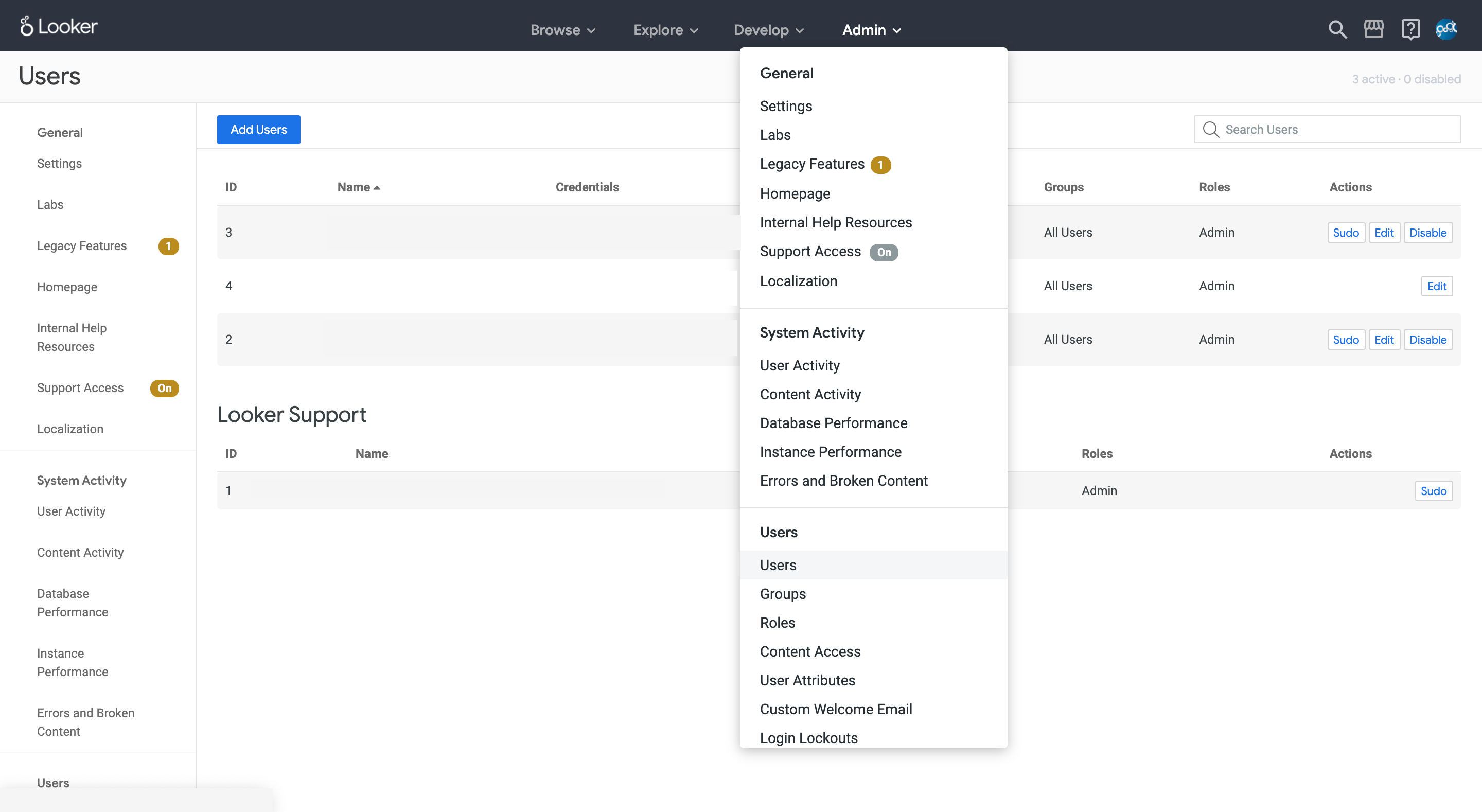Screen dimensions: 1482x812
Task: Edit user ID 3
Action: click(x=1384, y=233)
